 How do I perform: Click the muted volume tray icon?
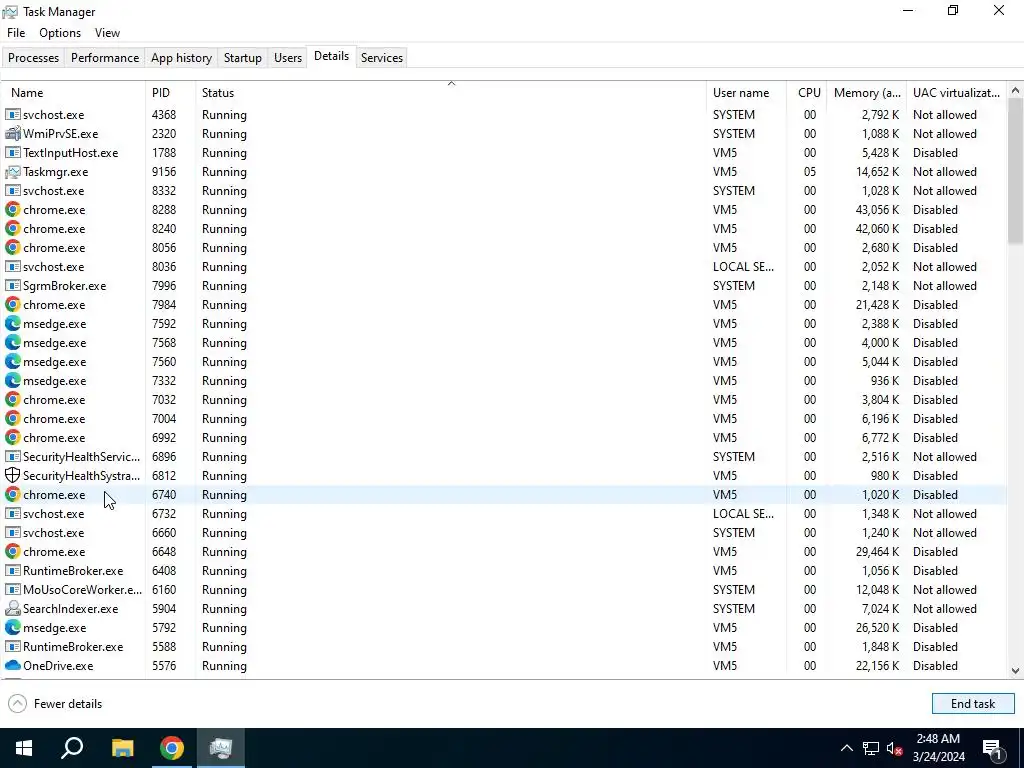tap(895, 748)
